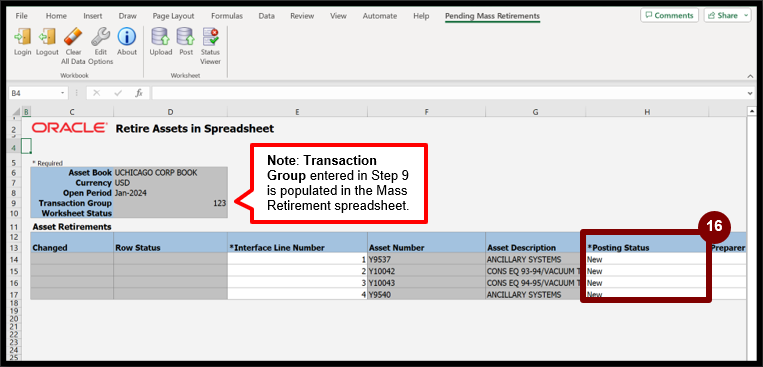Image resolution: width=763 pixels, height=367 pixels.
Task: Open the Page Layout tab
Action: (173, 16)
